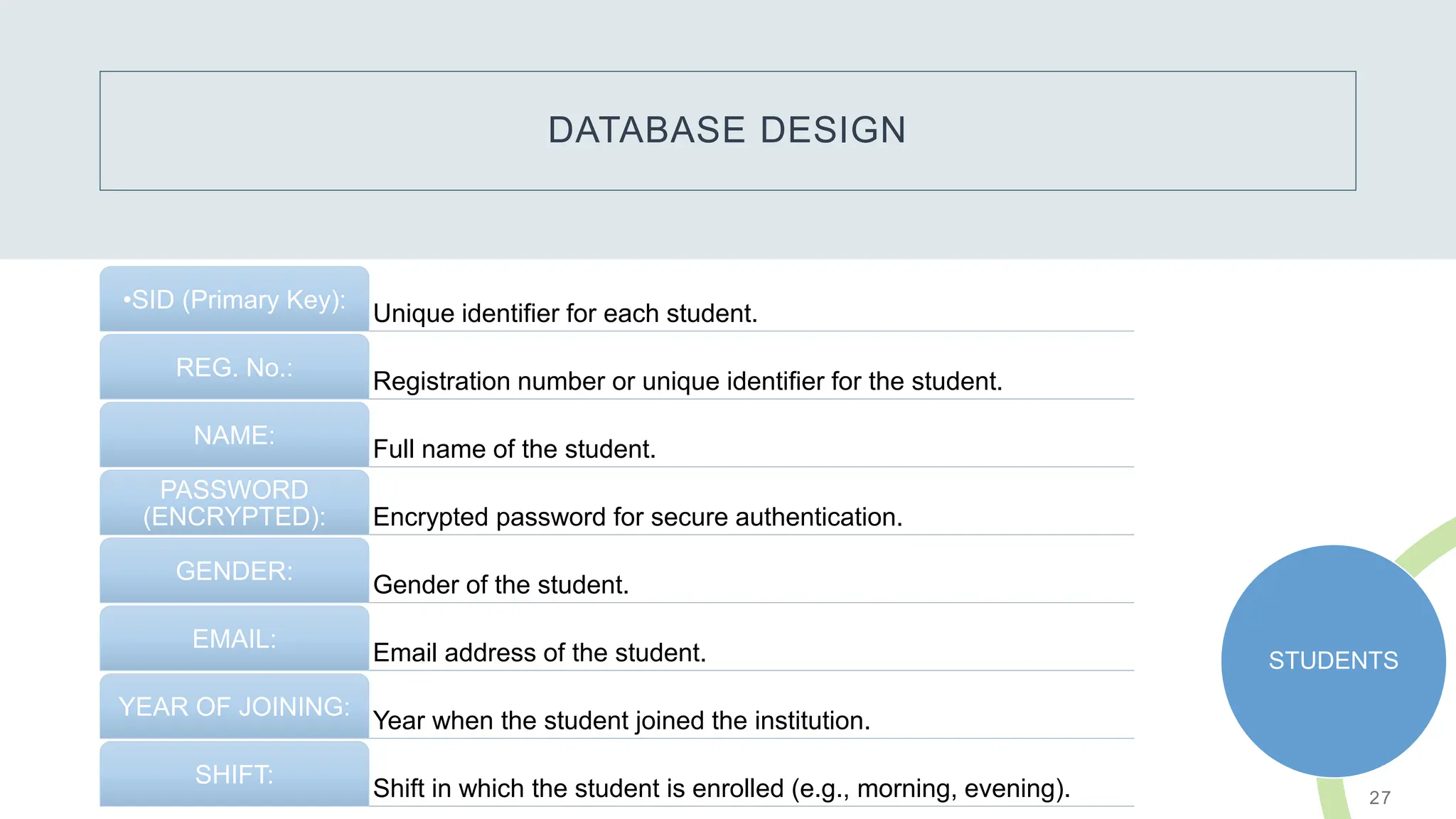Select 'Year when the student joined' description
The image size is (1456, 819).
pos(621,721)
